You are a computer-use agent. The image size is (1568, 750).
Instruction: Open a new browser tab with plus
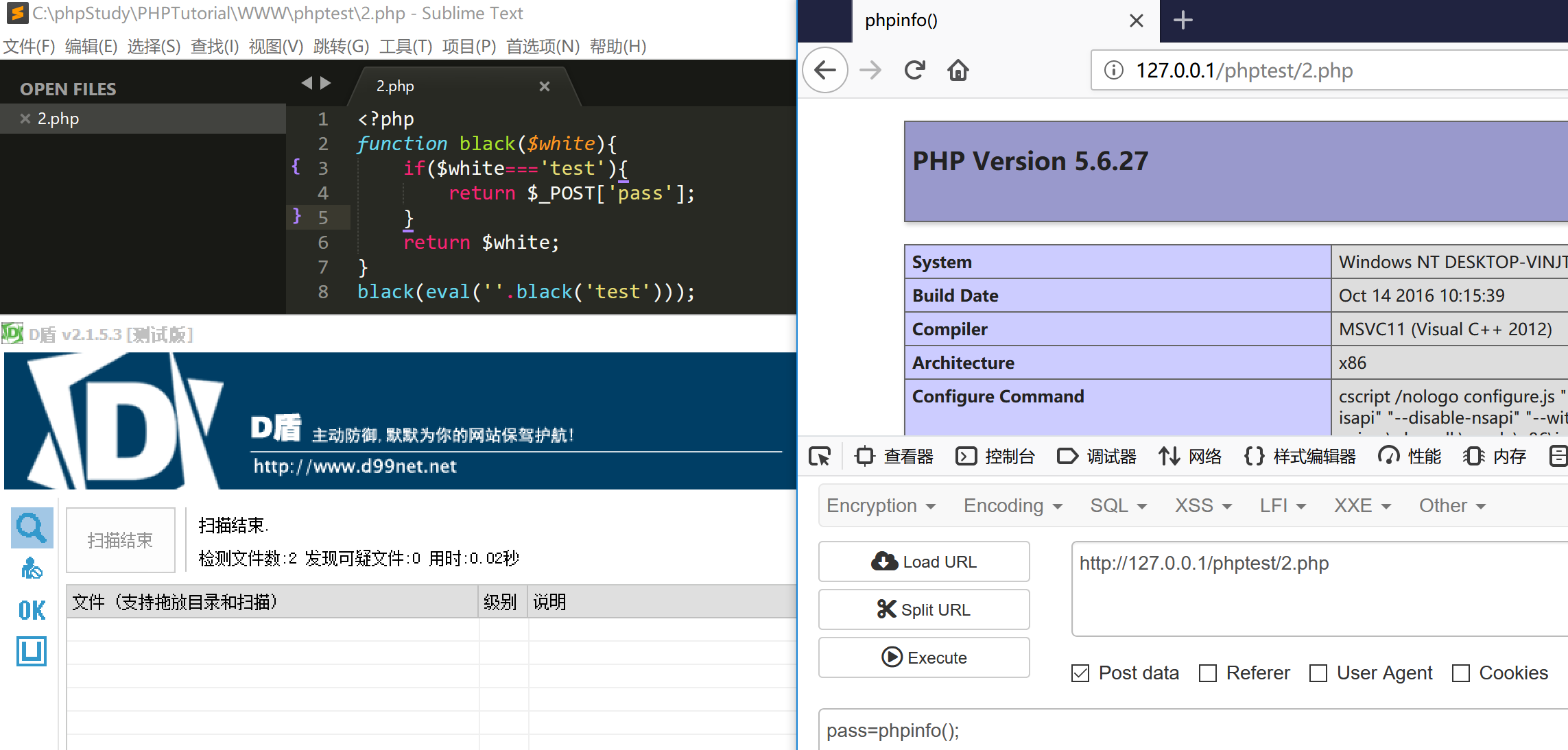tap(1183, 21)
